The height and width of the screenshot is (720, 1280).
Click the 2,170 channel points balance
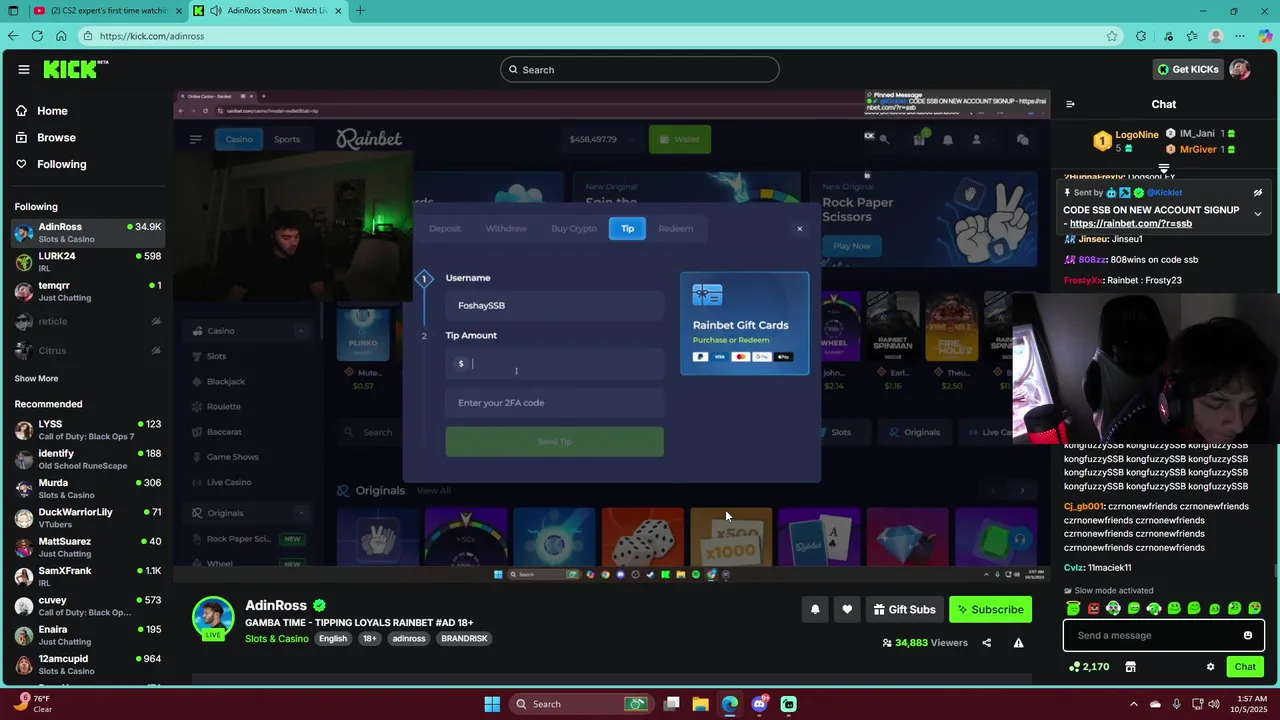pyautogui.click(x=1089, y=667)
